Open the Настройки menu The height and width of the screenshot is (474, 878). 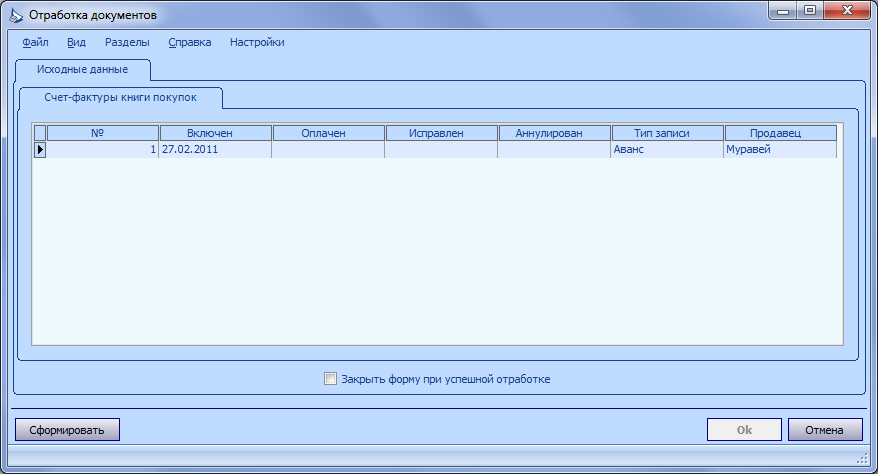point(257,42)
